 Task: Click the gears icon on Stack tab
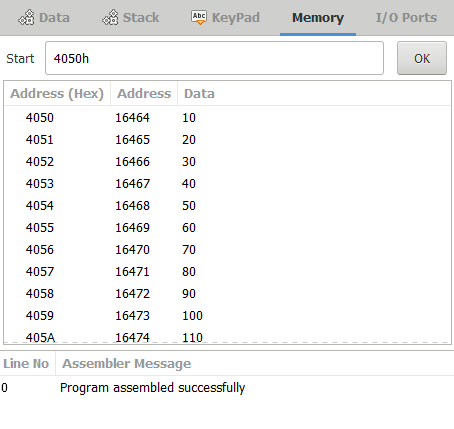coord(110,17)
